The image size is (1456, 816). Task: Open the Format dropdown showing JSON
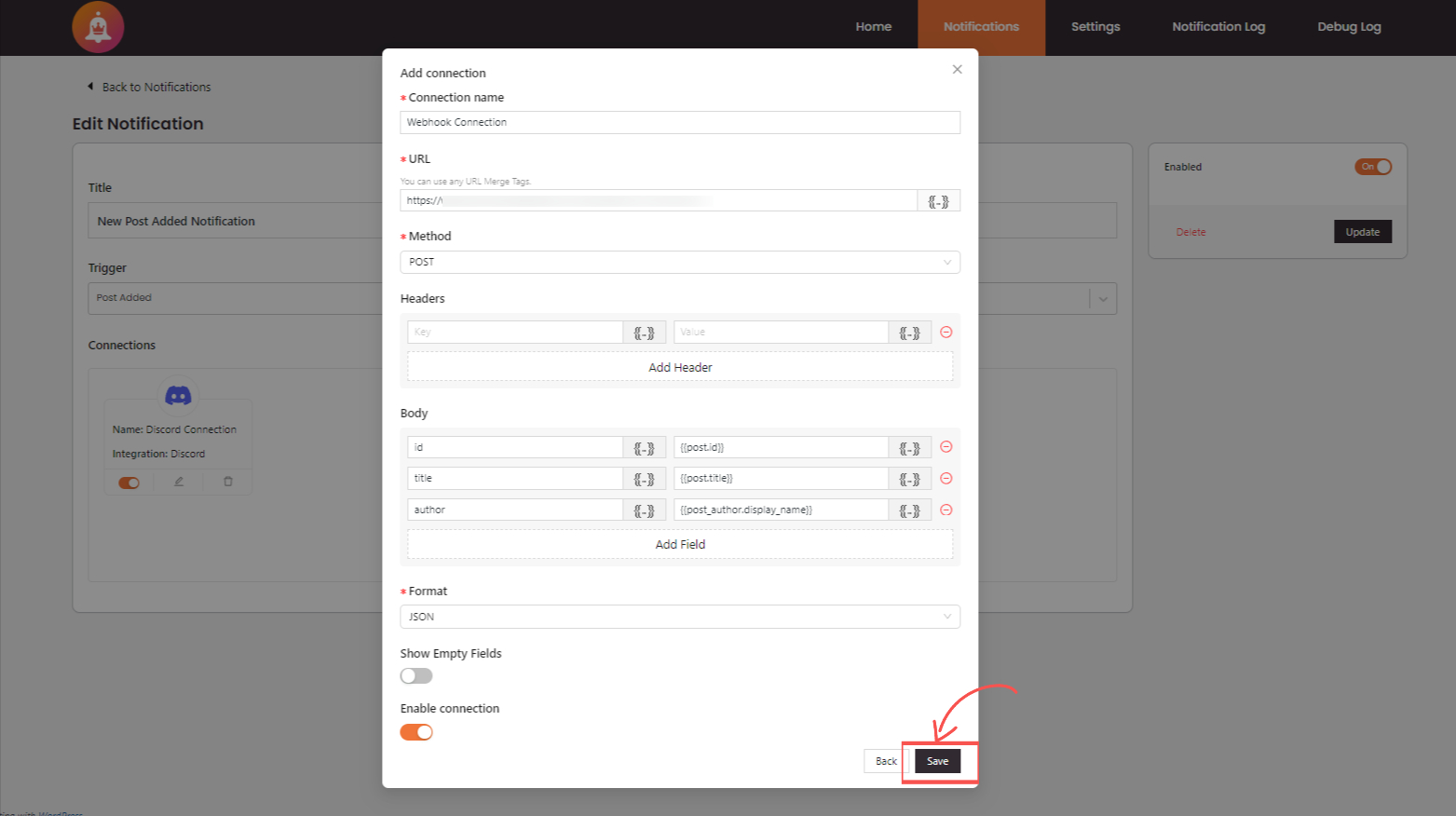point(679,616)
